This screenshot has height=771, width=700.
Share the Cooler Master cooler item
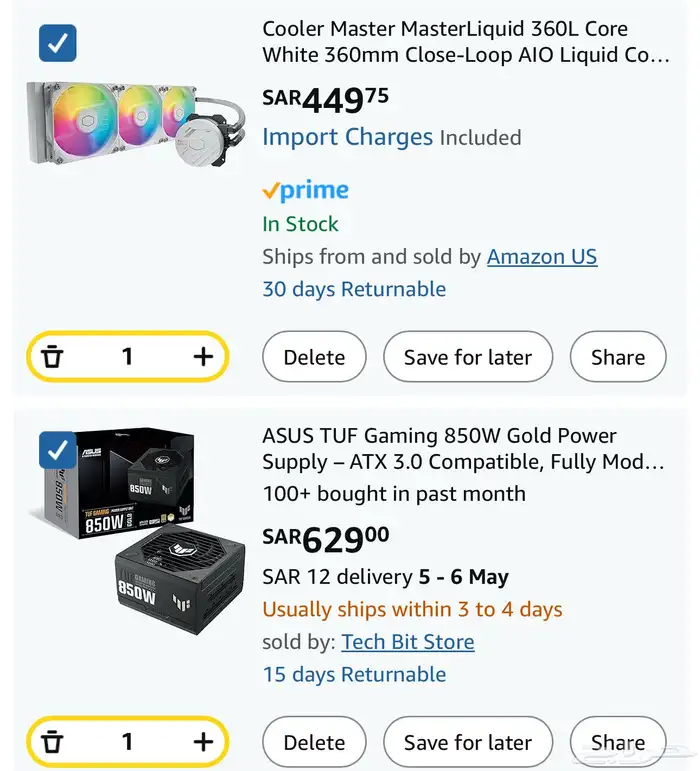pyautogui.click(x=617, y=357)
